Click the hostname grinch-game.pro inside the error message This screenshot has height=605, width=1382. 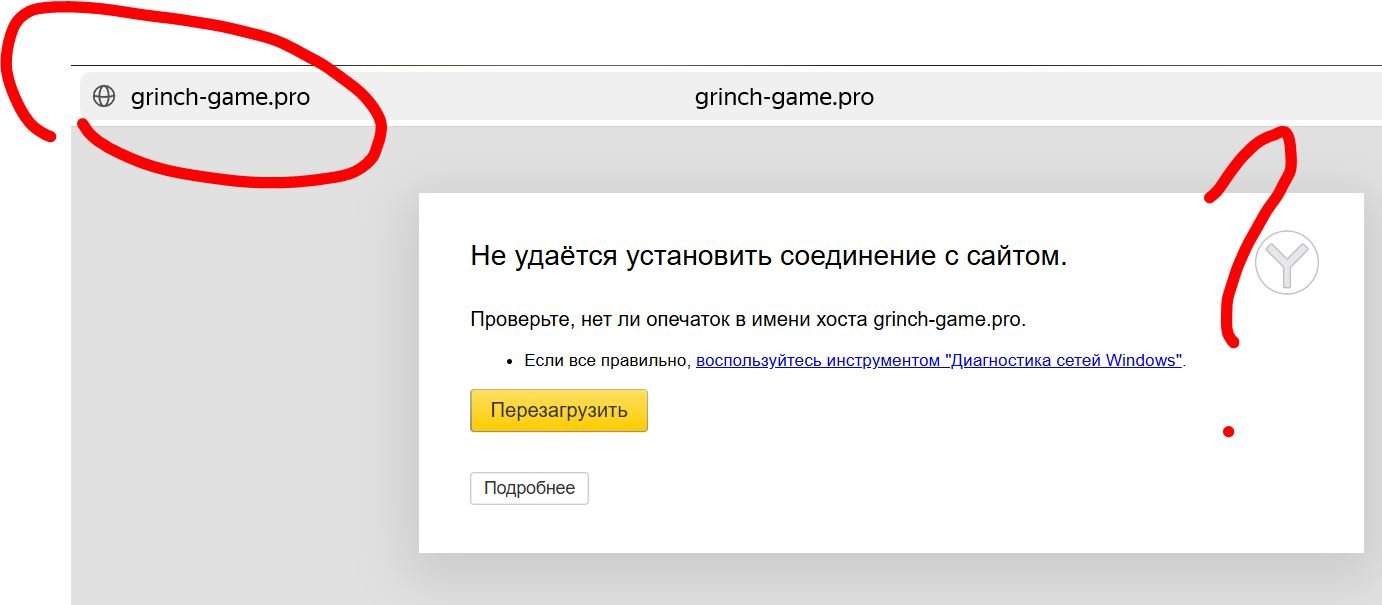948,320
